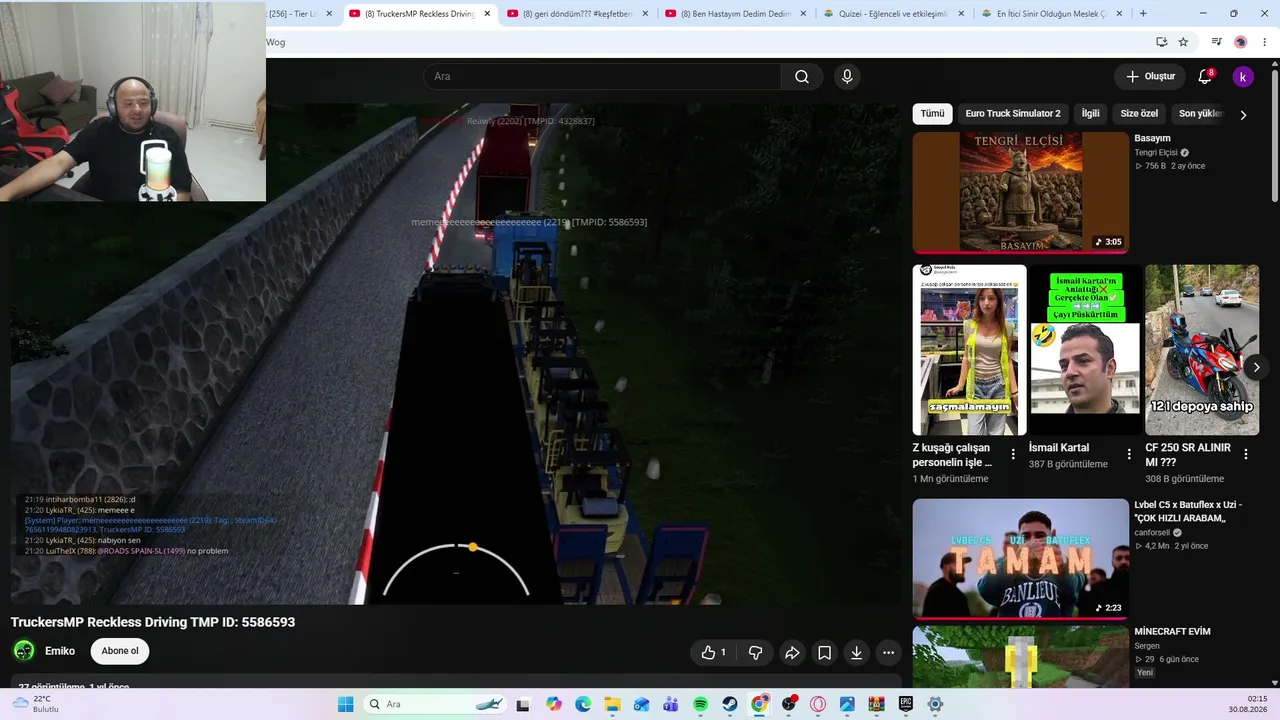Open the 12 l depoya sahip short thumbnail

point(1202,350)
